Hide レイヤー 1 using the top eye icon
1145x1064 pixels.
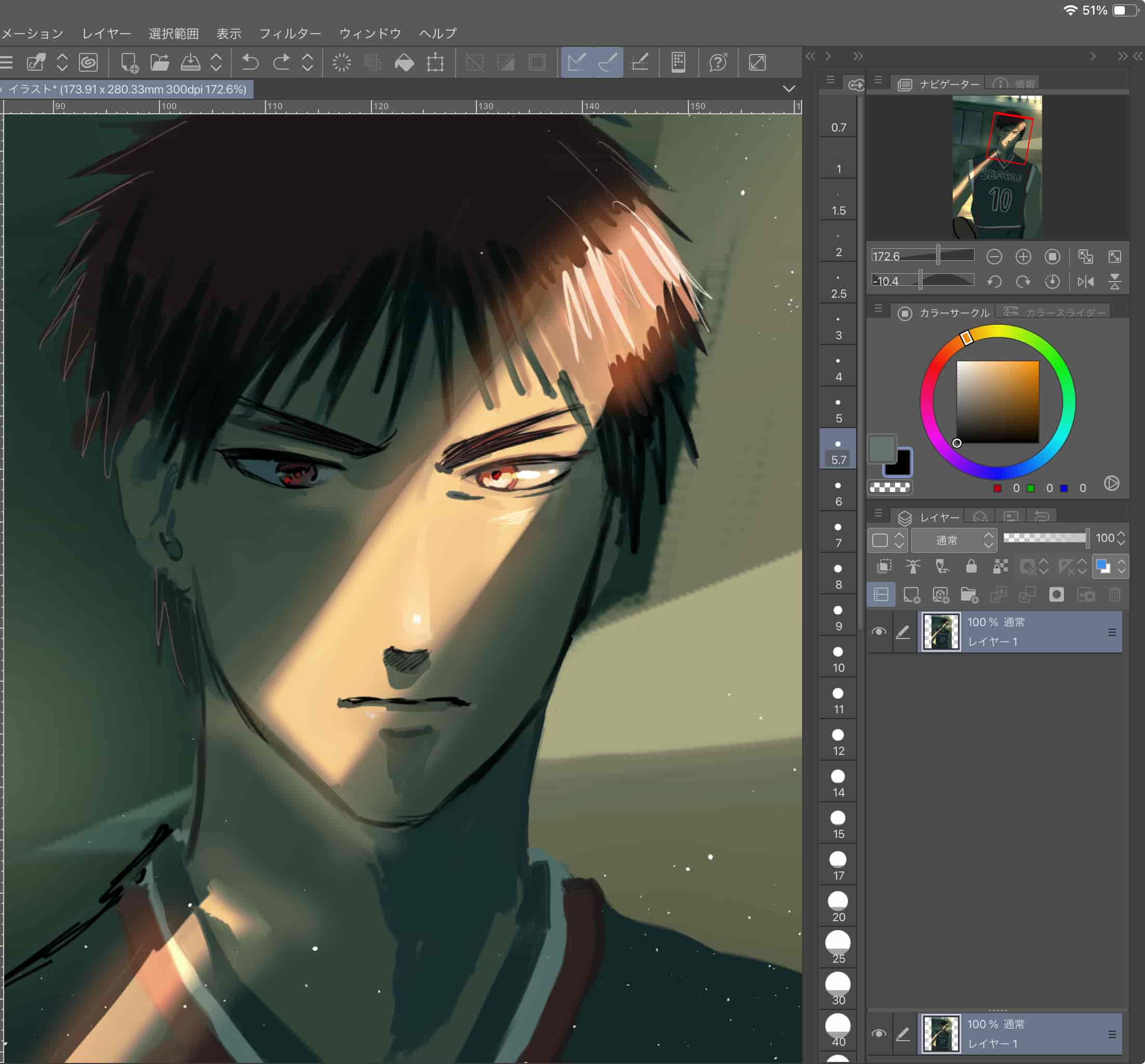879,632
